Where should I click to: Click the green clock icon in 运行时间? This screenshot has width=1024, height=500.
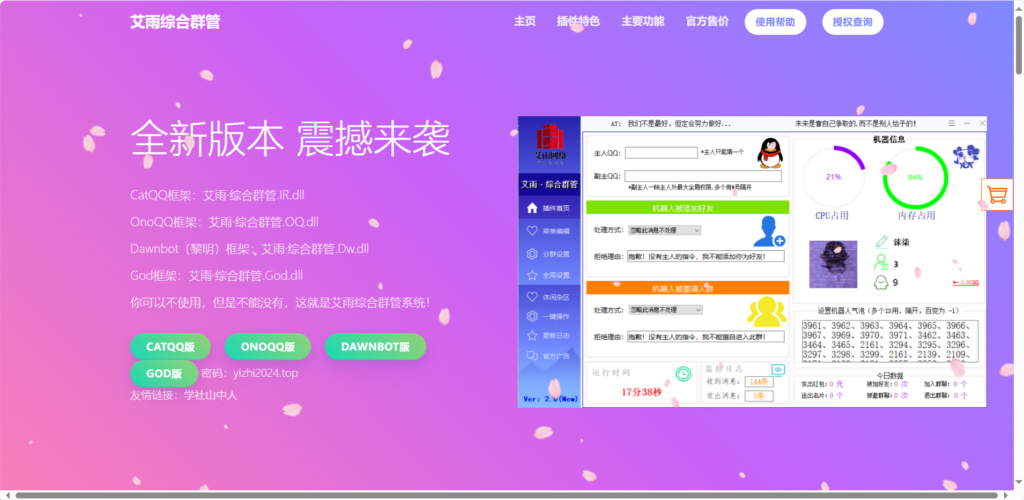(x=683, y=373)
